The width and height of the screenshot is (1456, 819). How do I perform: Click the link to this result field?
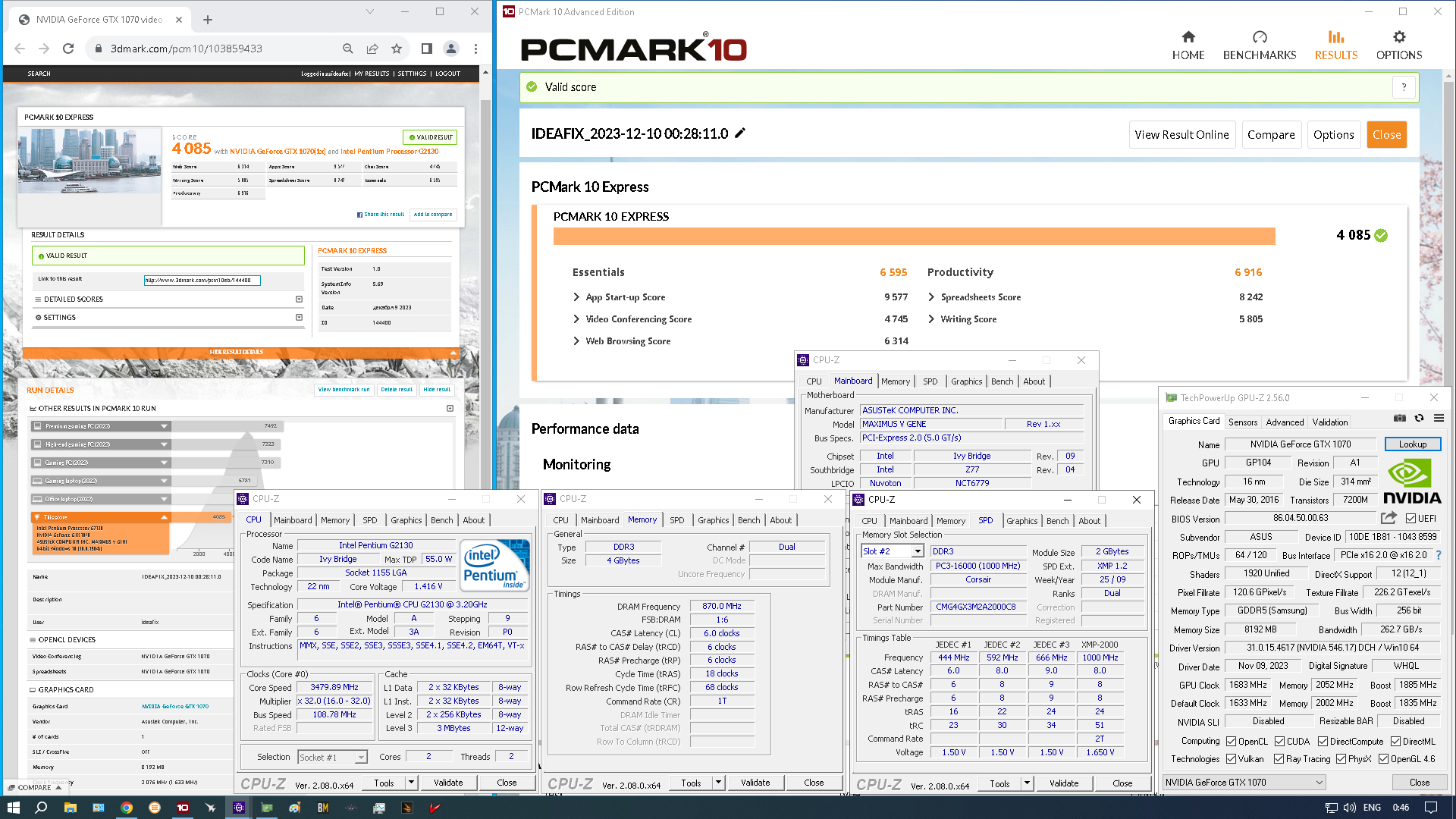(x=202, y=281)
